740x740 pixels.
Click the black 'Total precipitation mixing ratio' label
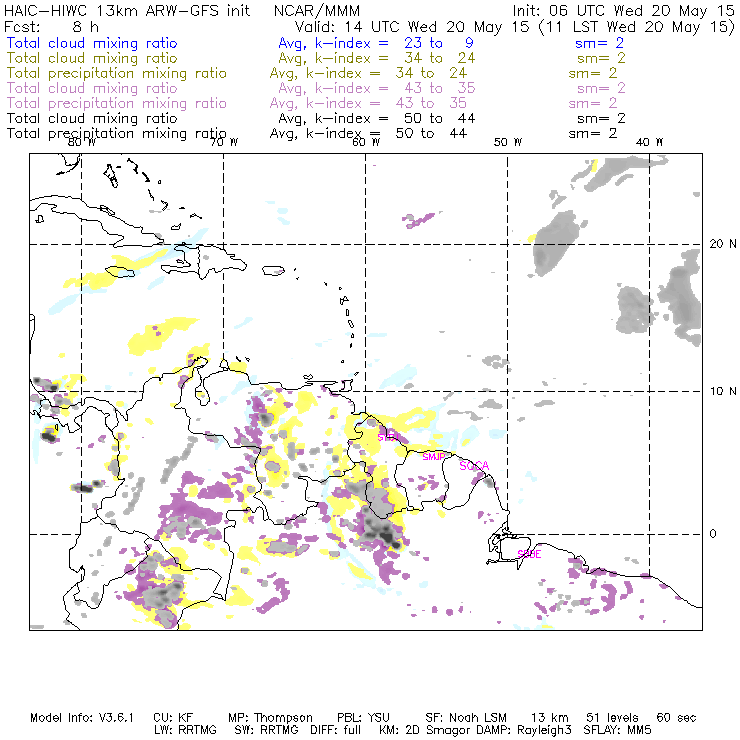(x=117, y=134)
